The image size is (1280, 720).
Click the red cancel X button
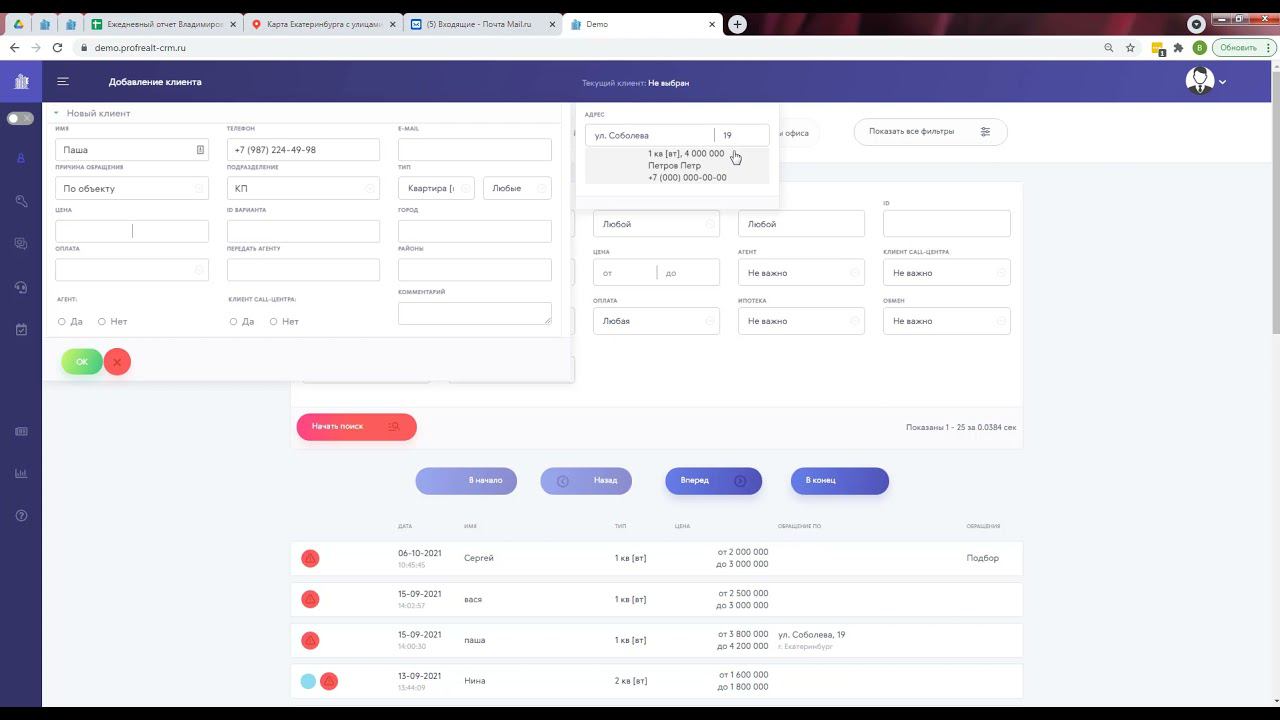click(x=117, y=362)
